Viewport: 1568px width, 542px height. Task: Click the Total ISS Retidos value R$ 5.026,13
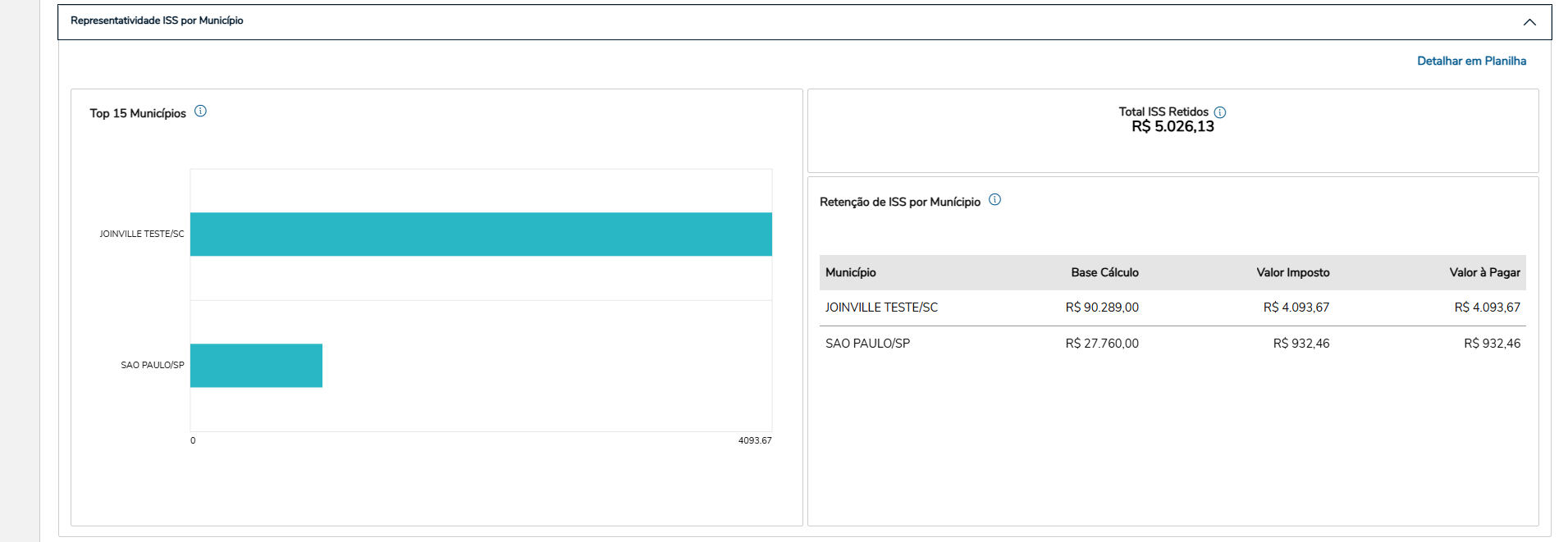click(x=1173, y=127)
